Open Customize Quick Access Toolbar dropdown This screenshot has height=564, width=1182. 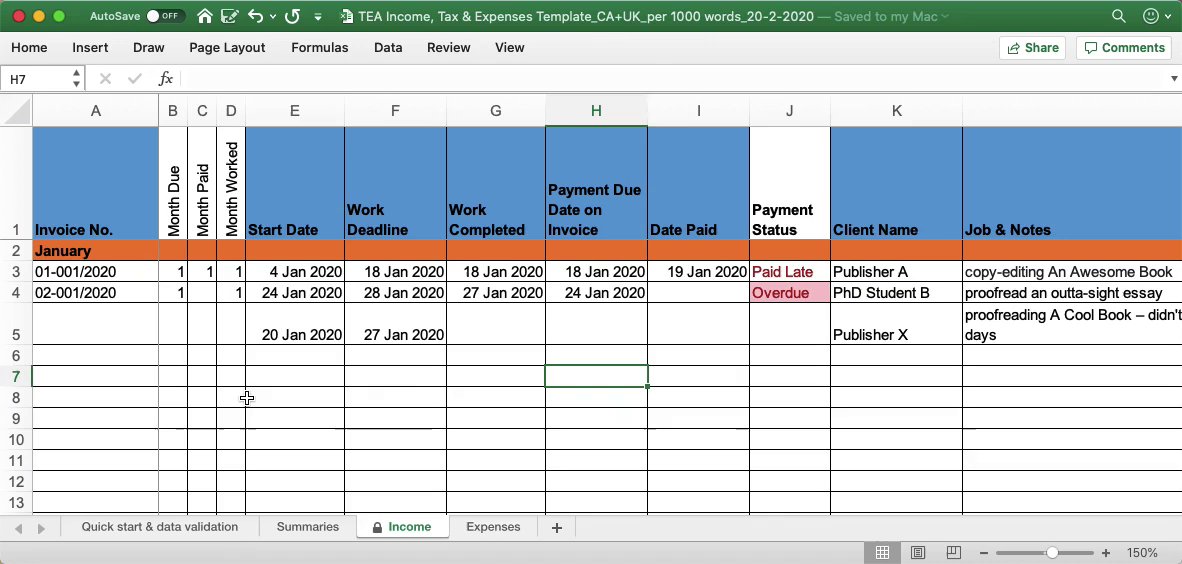317,16
